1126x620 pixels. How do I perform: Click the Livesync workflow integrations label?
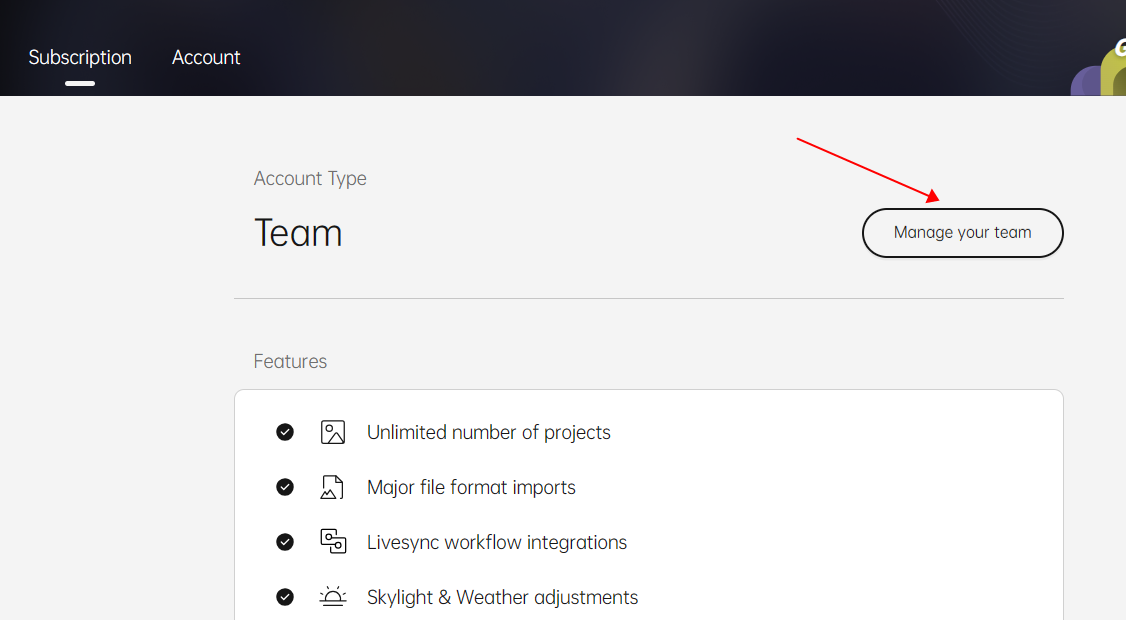click(497, 543)
